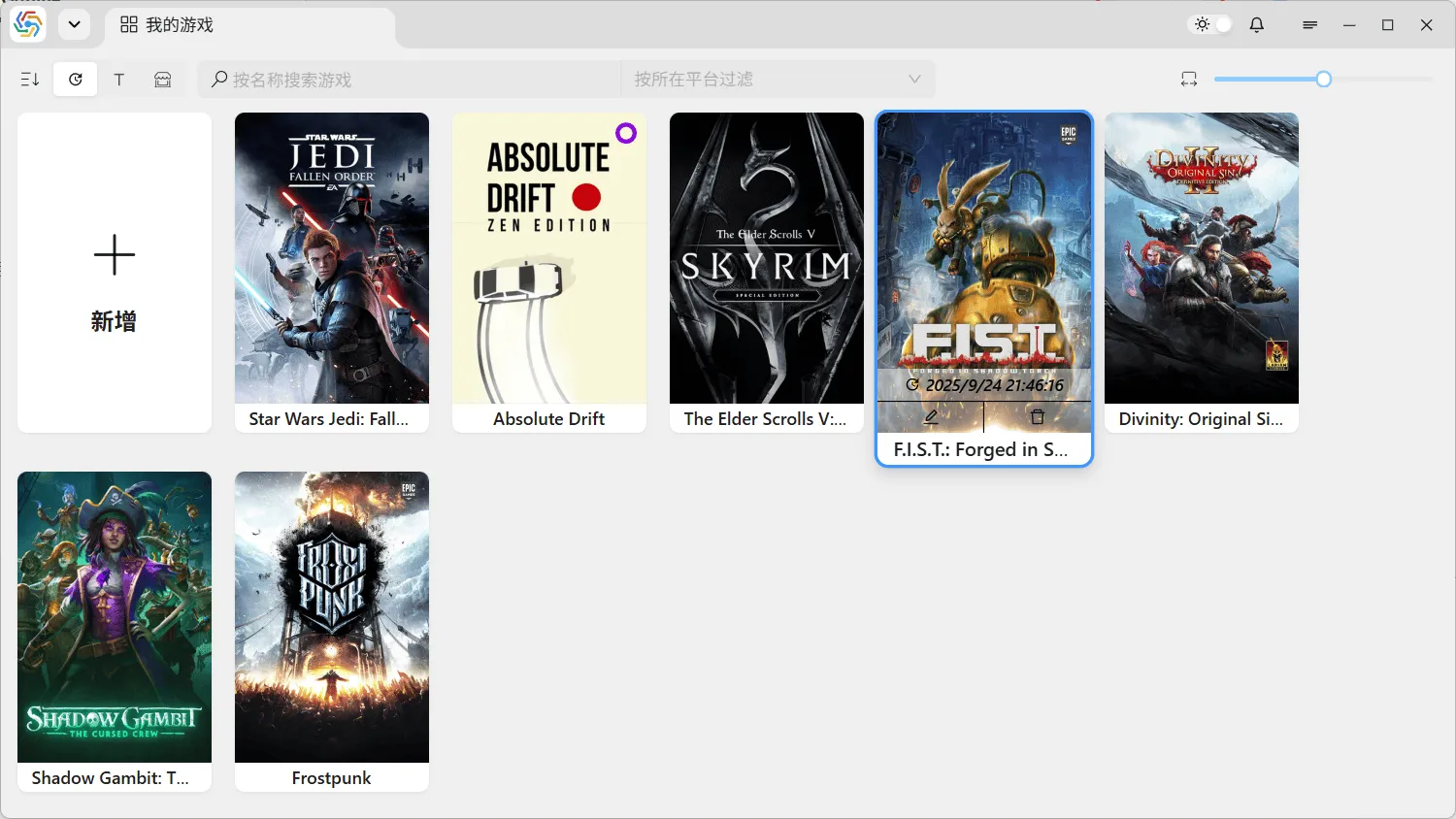Select the Absolute Drift game cover
Screen dimensions: 1456x819
pyautogui.click(x=549, y=258)
